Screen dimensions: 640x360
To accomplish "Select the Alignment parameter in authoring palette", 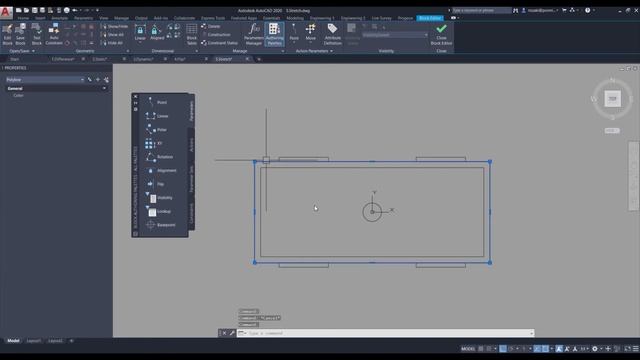I will coord(161,170).
